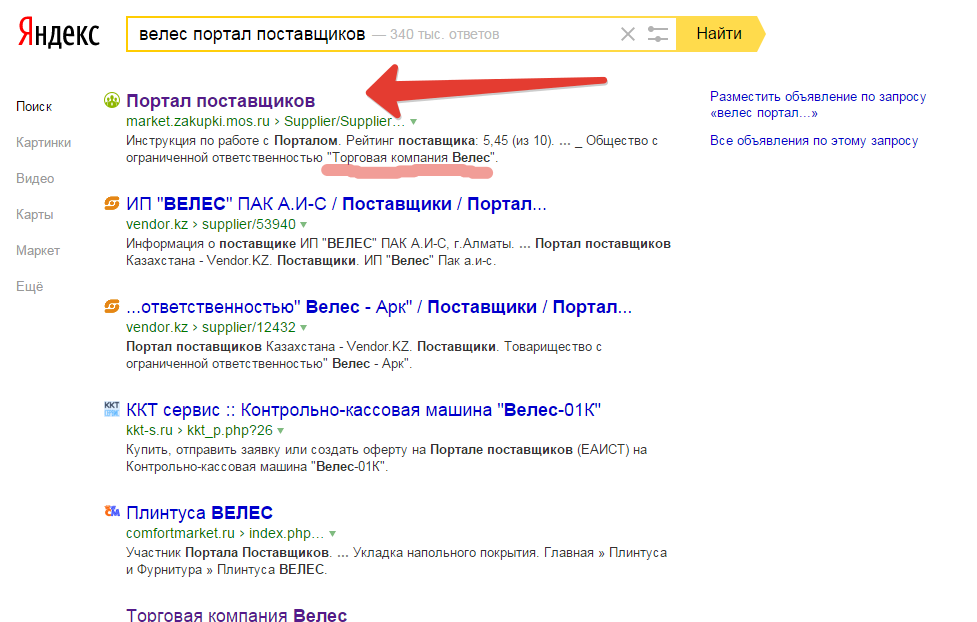Click snippet text starting Инструкция по работе с Порталом

392,149
